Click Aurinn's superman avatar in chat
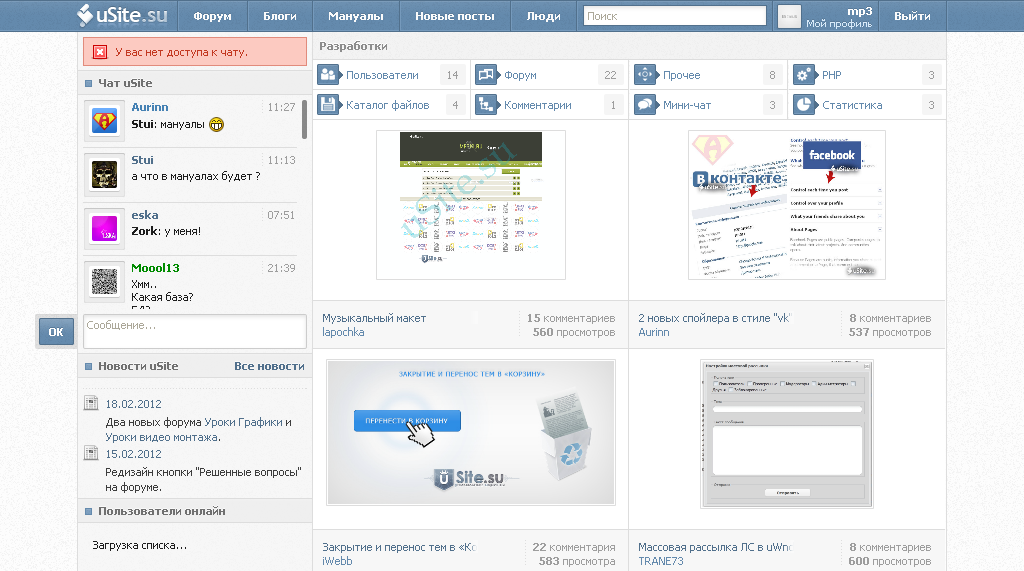 pos(104,120)
